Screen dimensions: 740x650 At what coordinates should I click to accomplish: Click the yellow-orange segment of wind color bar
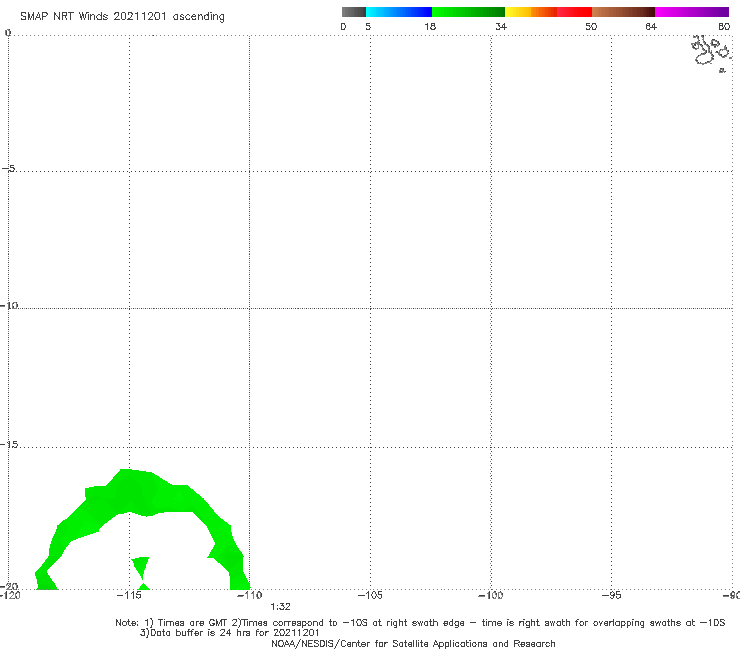[x=531, y=12]
